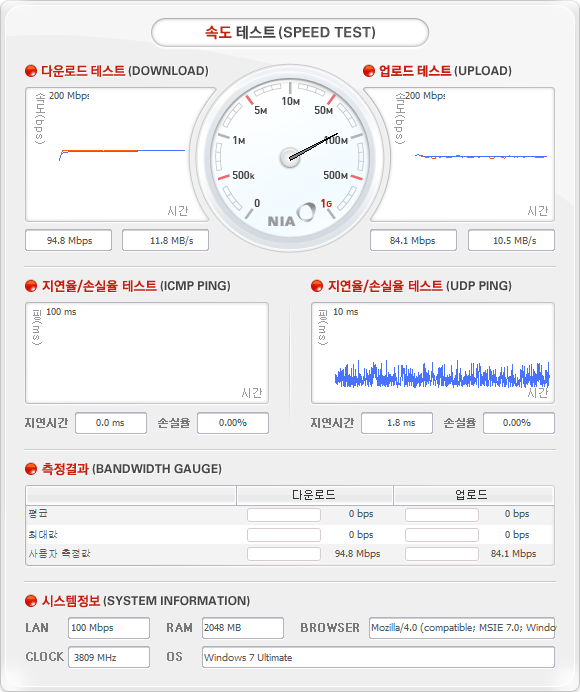Click the 94.8 Mbps value in results table
Screen dimensions: 580x692
358,553
